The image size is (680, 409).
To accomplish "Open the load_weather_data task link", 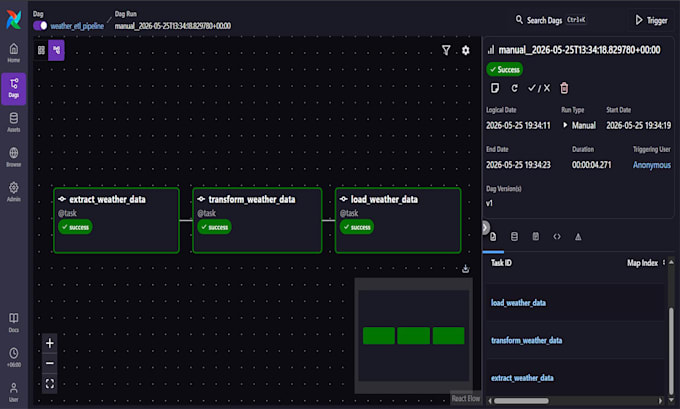I will click(518, 303).
